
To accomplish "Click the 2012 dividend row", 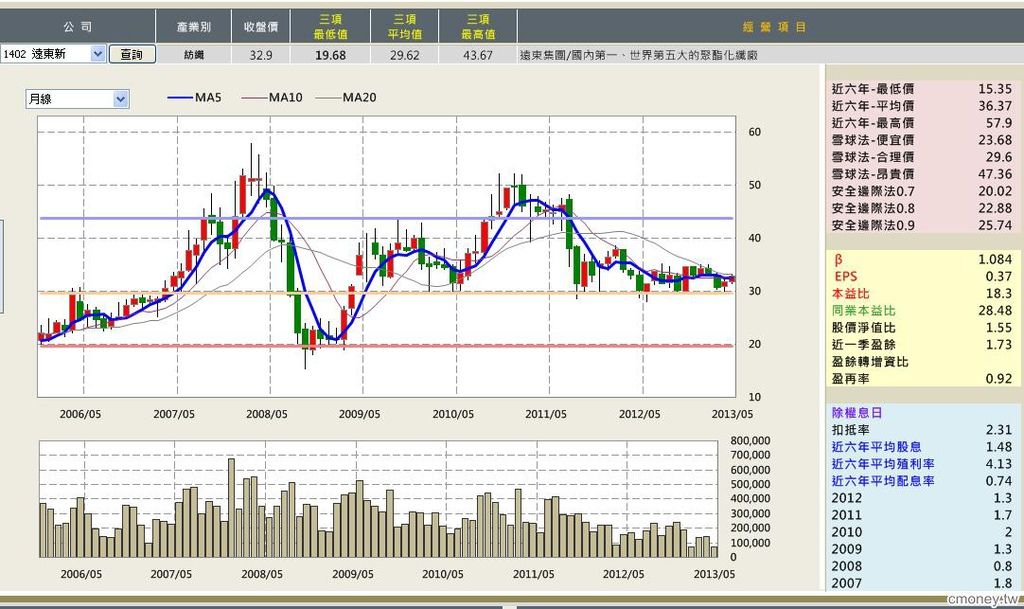I will (921, 498).
